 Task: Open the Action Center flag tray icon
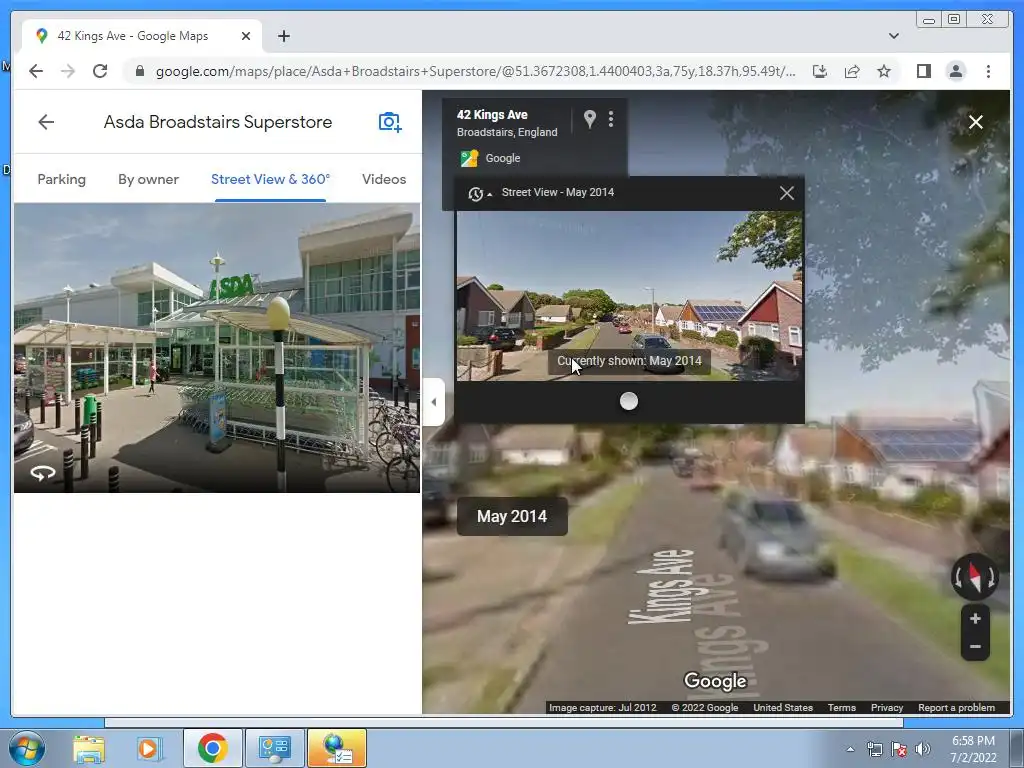[x=899, y=749]
